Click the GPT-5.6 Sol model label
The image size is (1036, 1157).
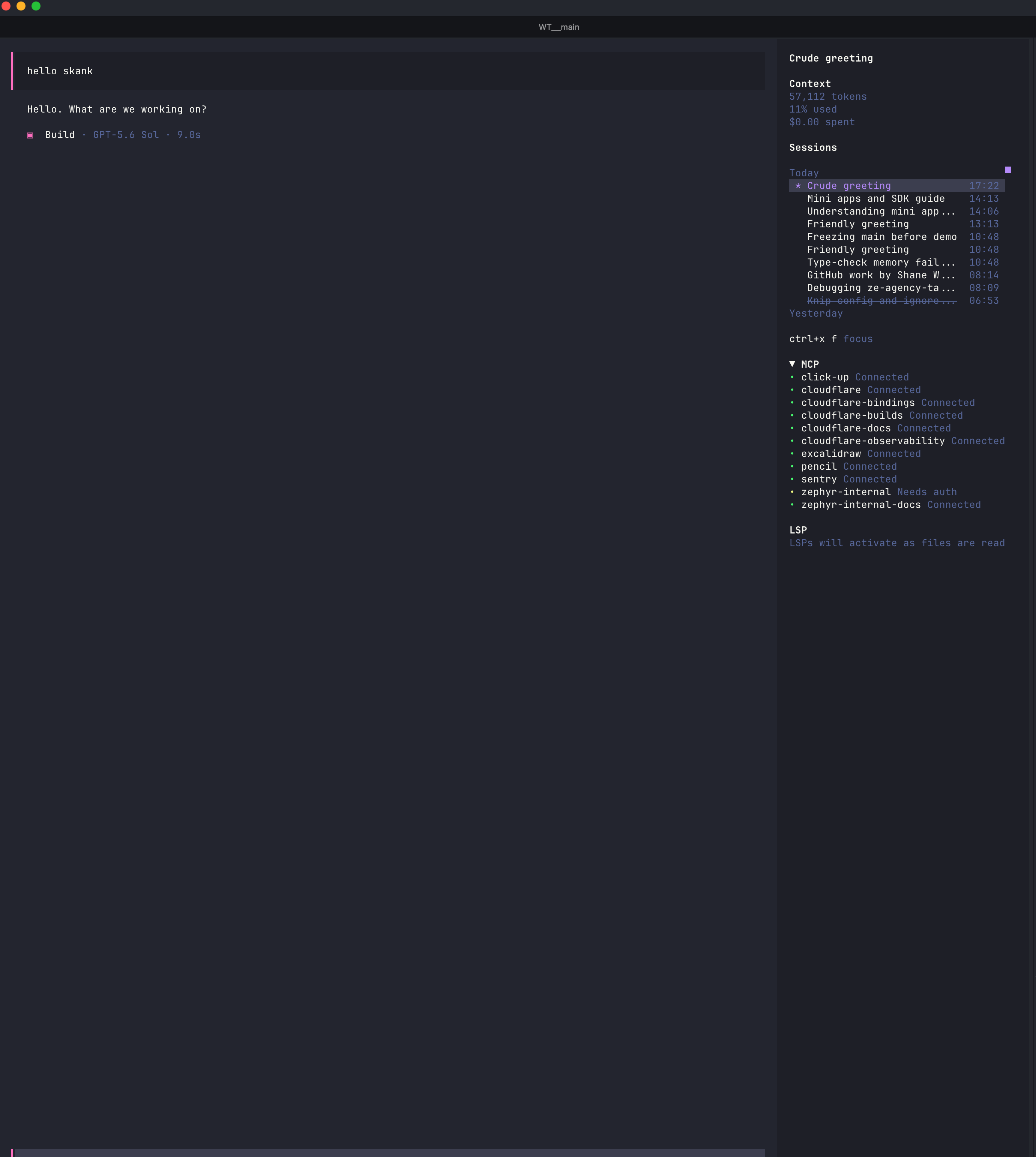(x=126, y=135)
